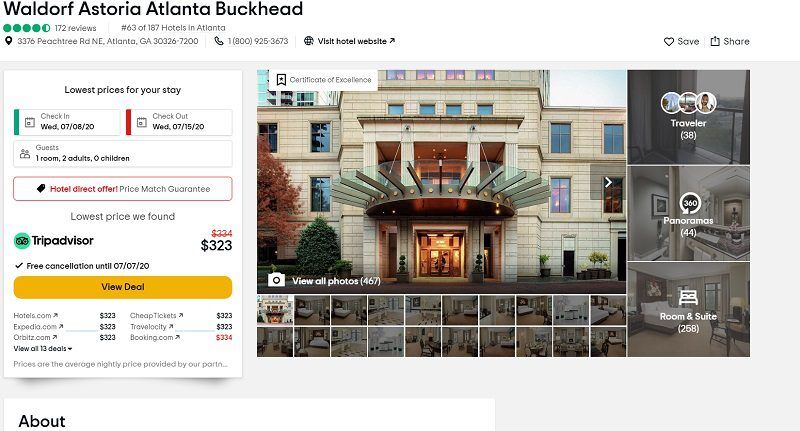Click the map pin address icon
The height and width of the screenshot is (431, 800).
click(x=8, y=41)
